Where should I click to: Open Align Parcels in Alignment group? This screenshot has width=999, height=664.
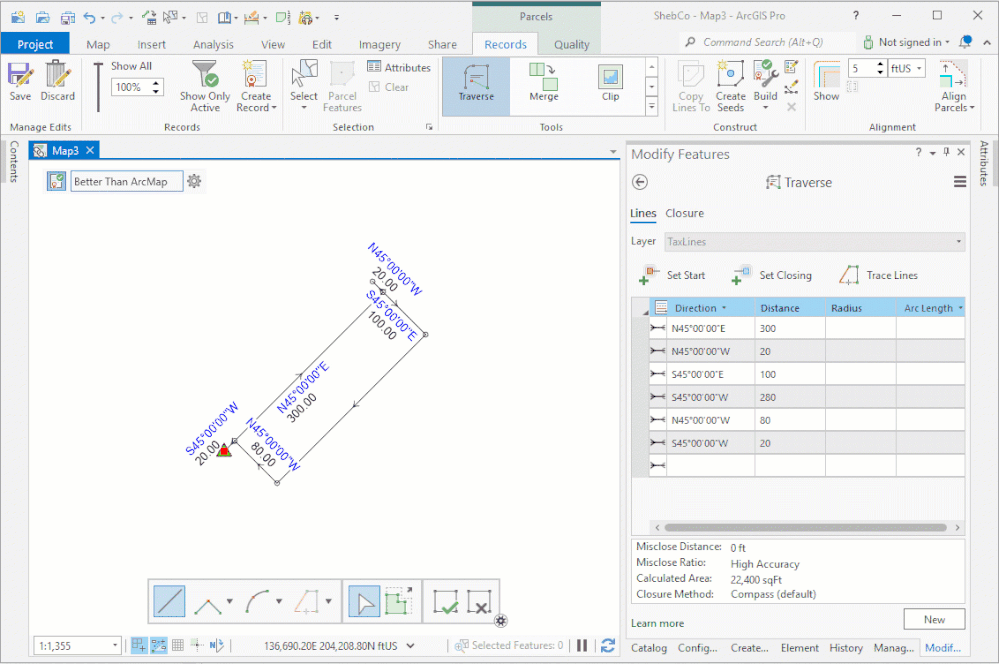[952, 85]
